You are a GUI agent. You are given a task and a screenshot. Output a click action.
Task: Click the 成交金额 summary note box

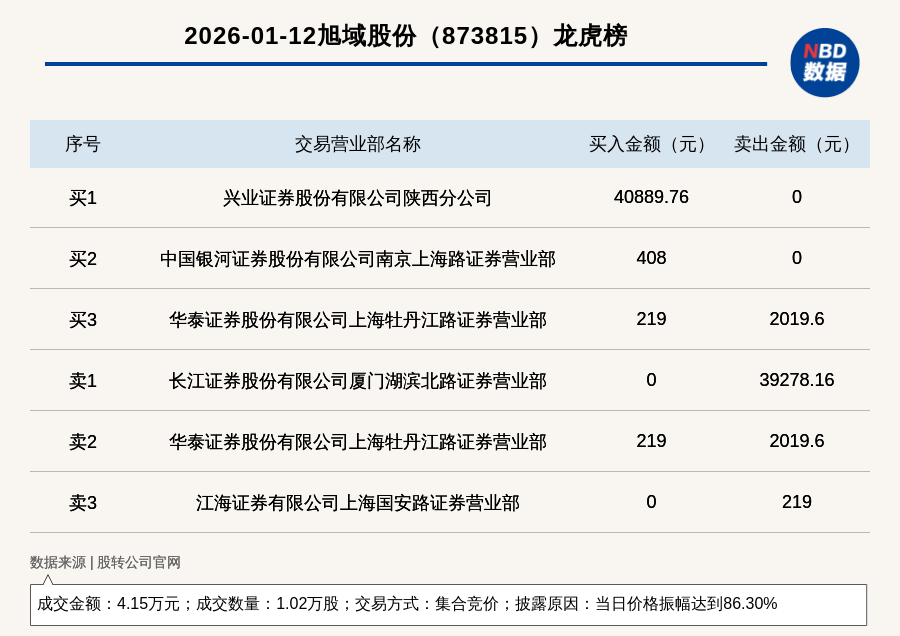point(448,604)
